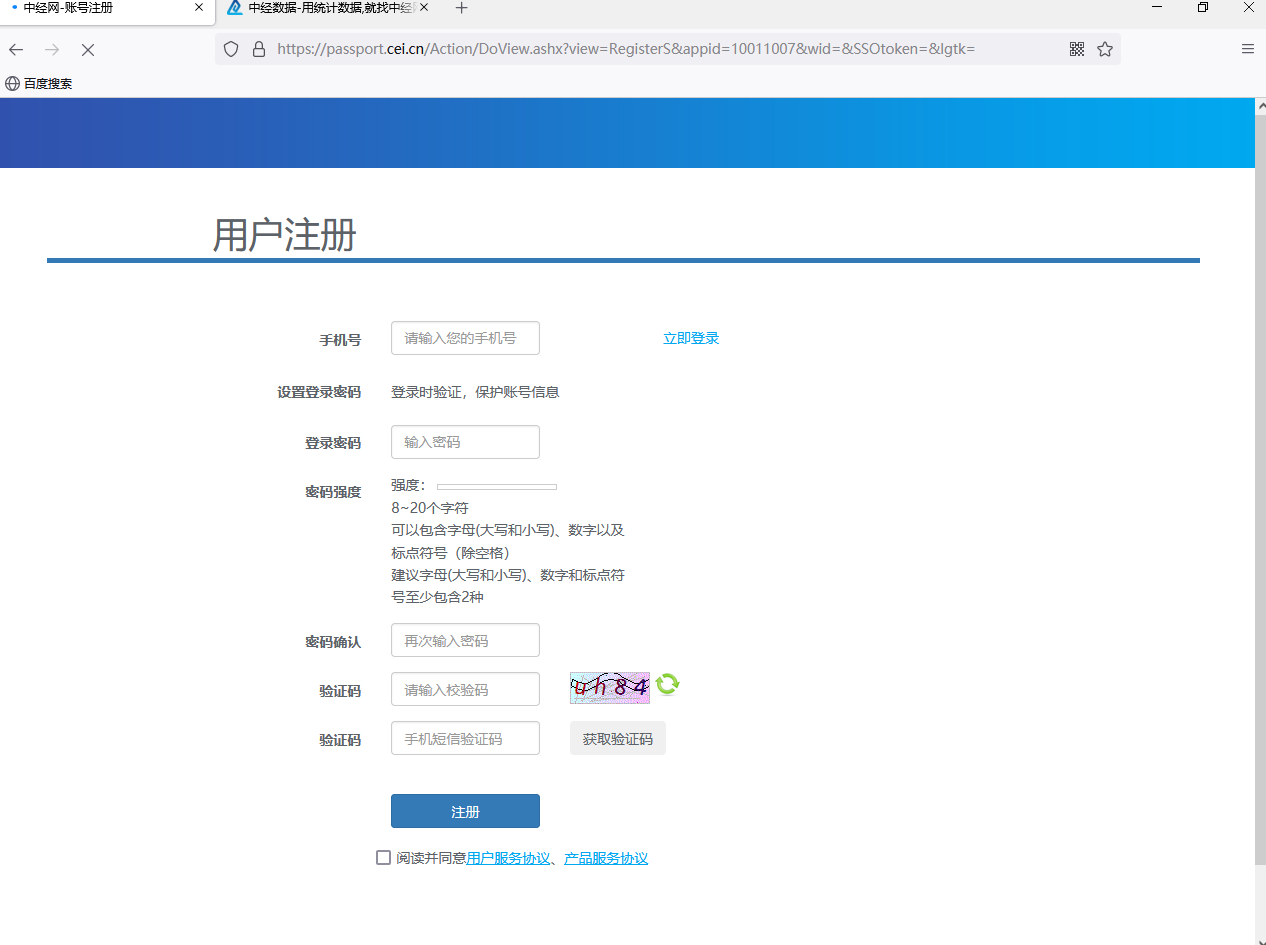Viewport: 1266px width, 945px height.
Task: Click the QR code icon in address bar
Action: point(1077,49)
